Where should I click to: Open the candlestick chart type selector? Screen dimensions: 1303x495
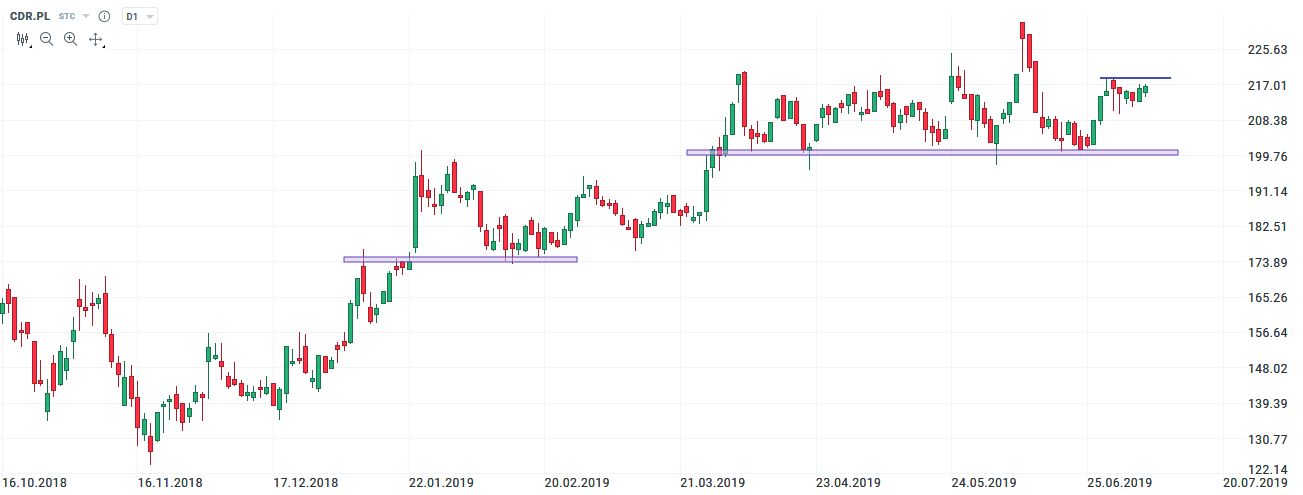24,39
